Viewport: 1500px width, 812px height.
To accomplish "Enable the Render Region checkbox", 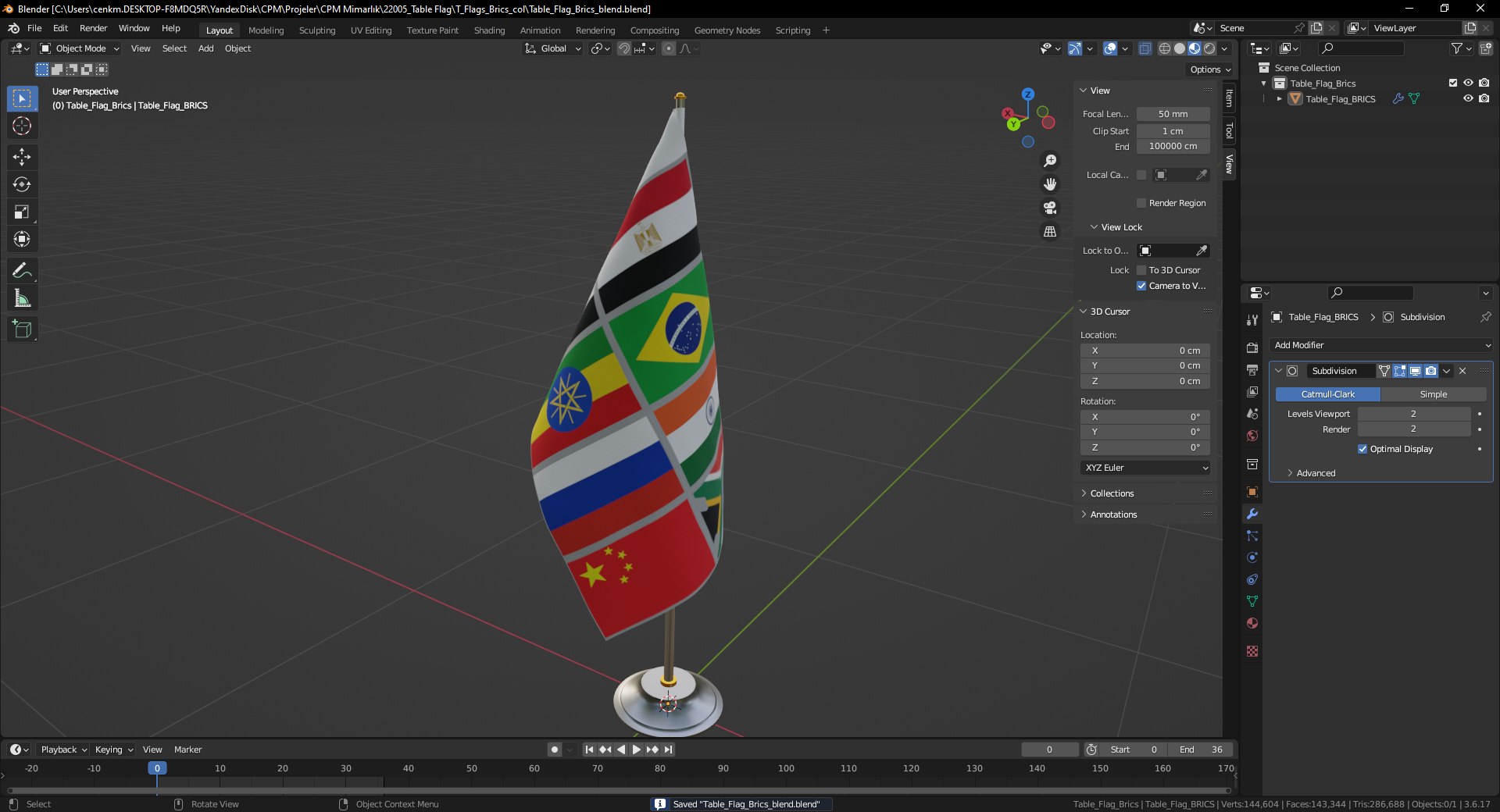I will (1141, 203).
